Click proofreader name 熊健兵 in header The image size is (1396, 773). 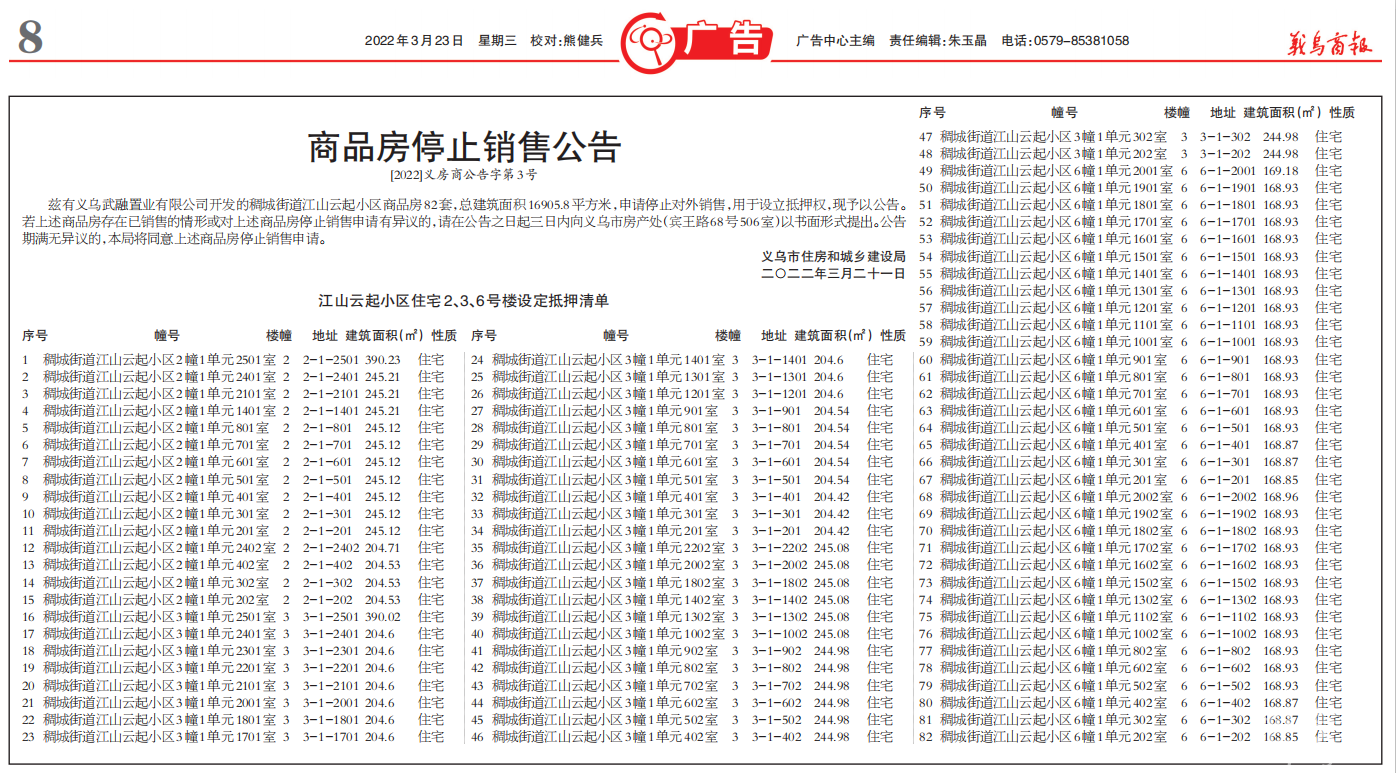tap(583, 41)
